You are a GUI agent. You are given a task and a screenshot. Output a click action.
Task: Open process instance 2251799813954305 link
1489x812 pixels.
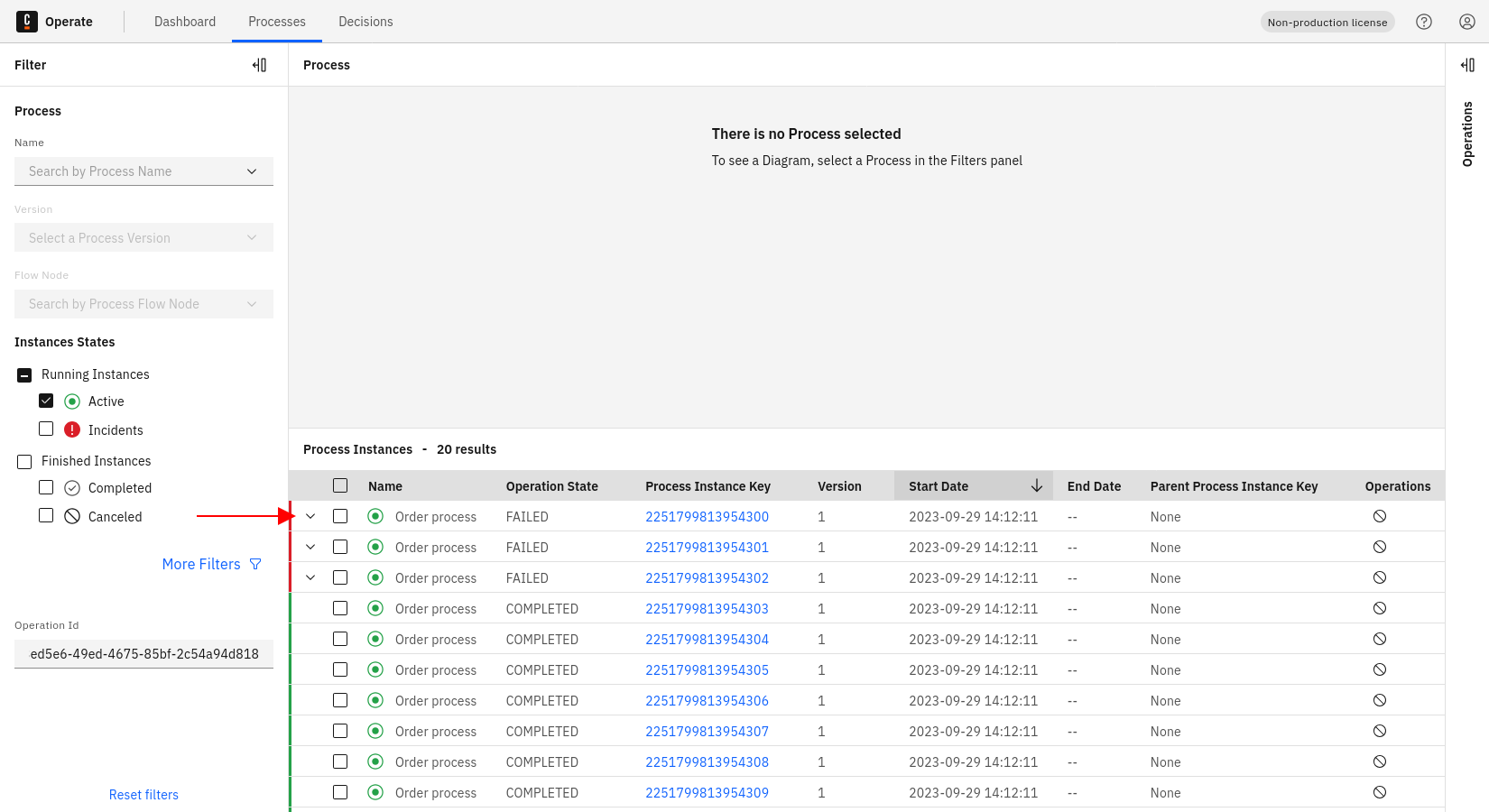coord(707,670)
